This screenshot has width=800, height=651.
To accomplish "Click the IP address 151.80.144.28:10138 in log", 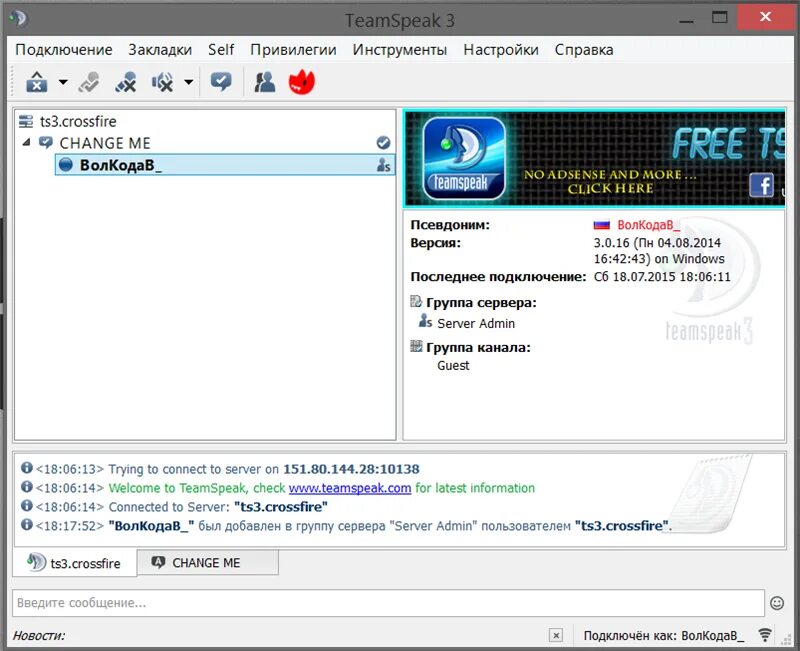I will click(351, 469).
